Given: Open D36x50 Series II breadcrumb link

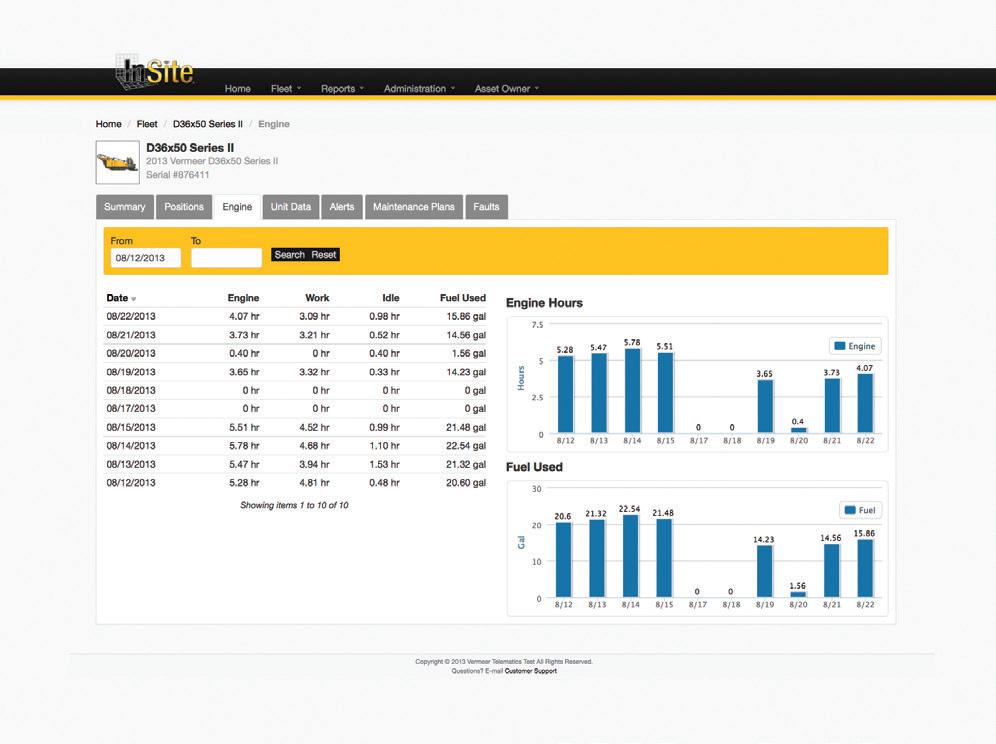Looking at the screenshot, I should pos(208,124).
